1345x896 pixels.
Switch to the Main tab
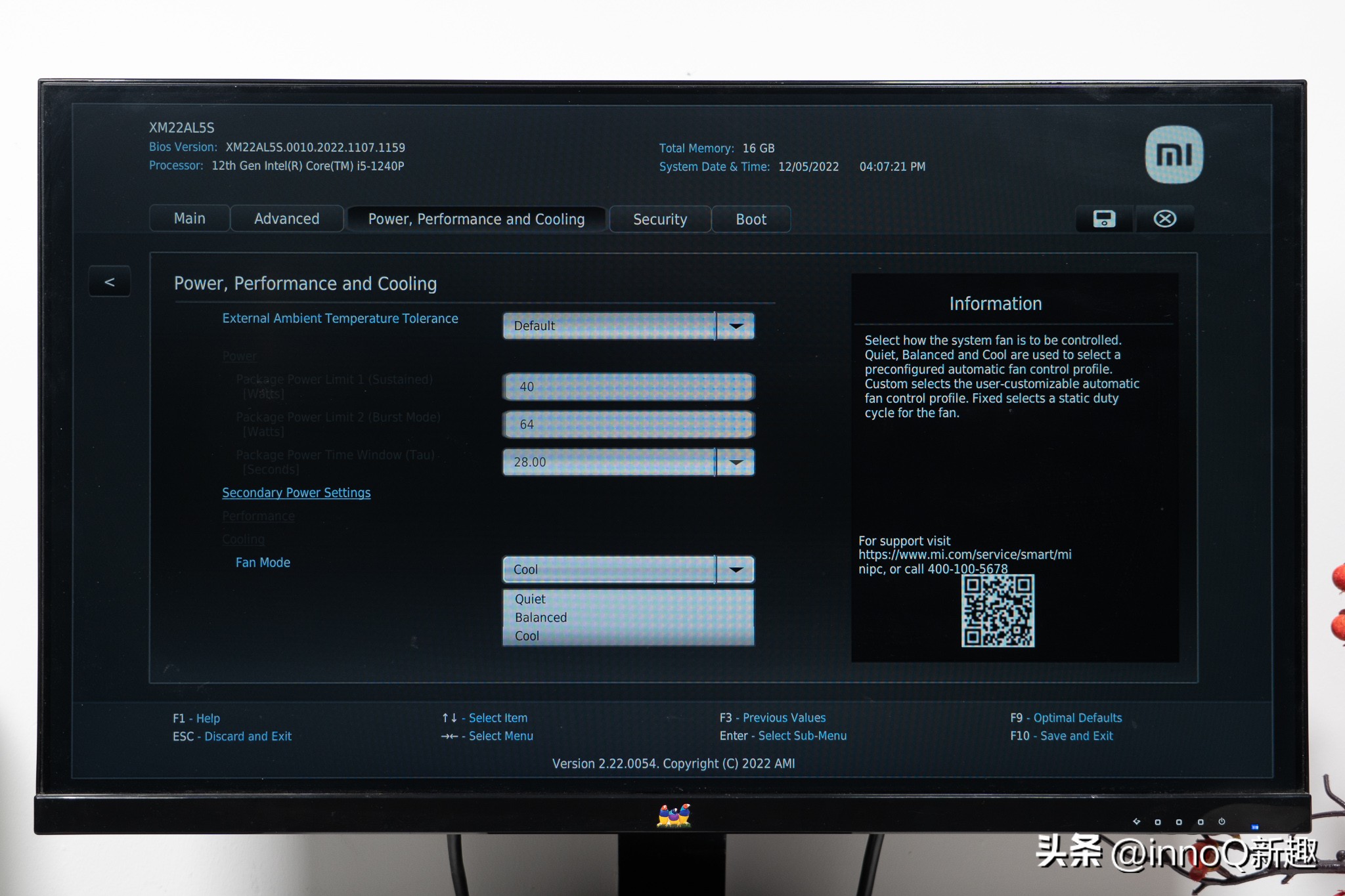click(x=190, y=219)
